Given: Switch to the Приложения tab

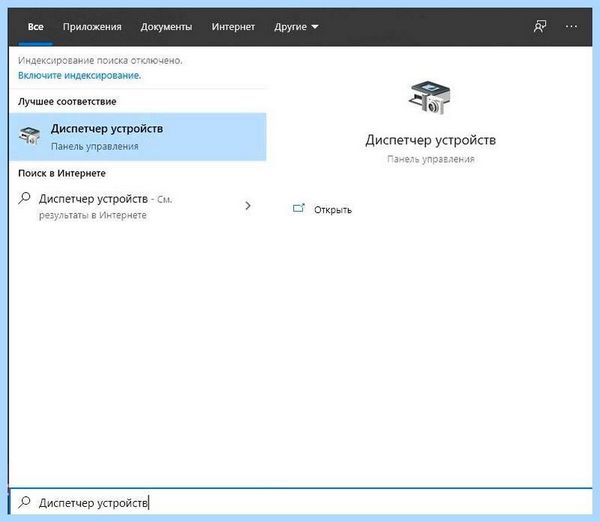Looking at the screenshot, I should click(x=92, y=27).
